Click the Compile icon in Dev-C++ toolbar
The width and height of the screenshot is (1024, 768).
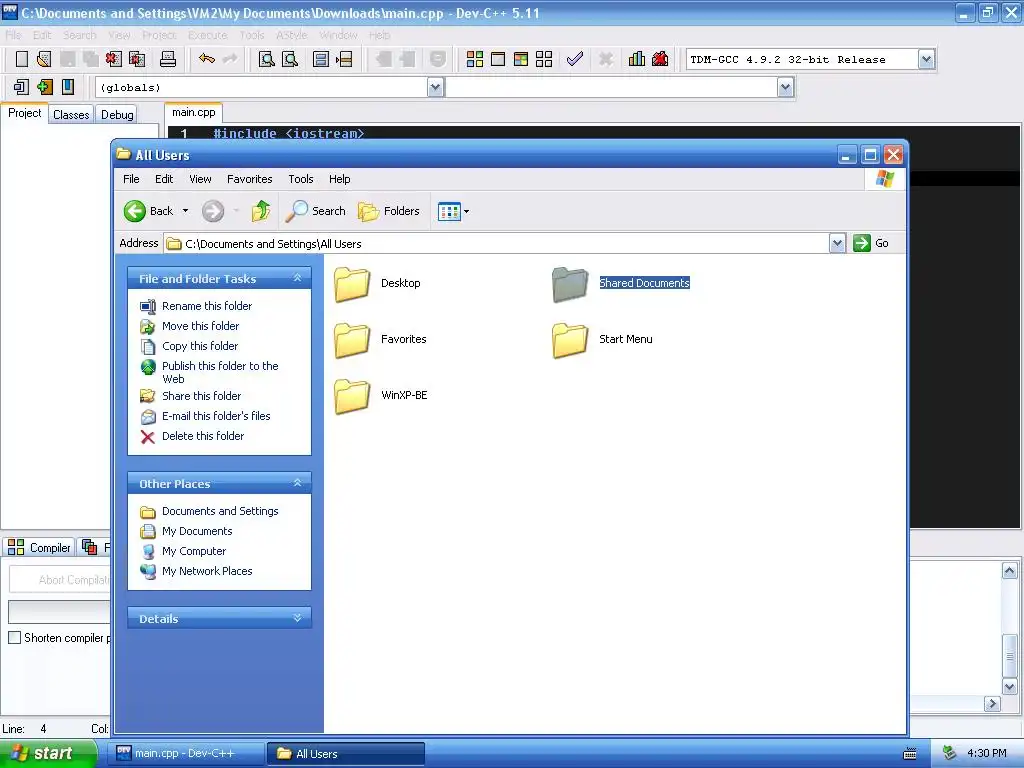point(475,59)
